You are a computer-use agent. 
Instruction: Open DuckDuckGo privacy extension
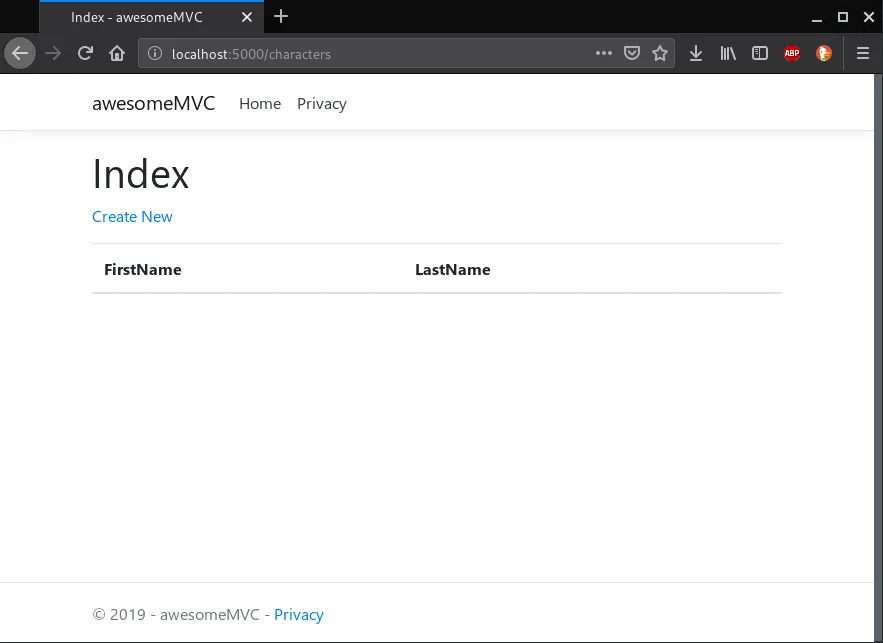point(824,53)
